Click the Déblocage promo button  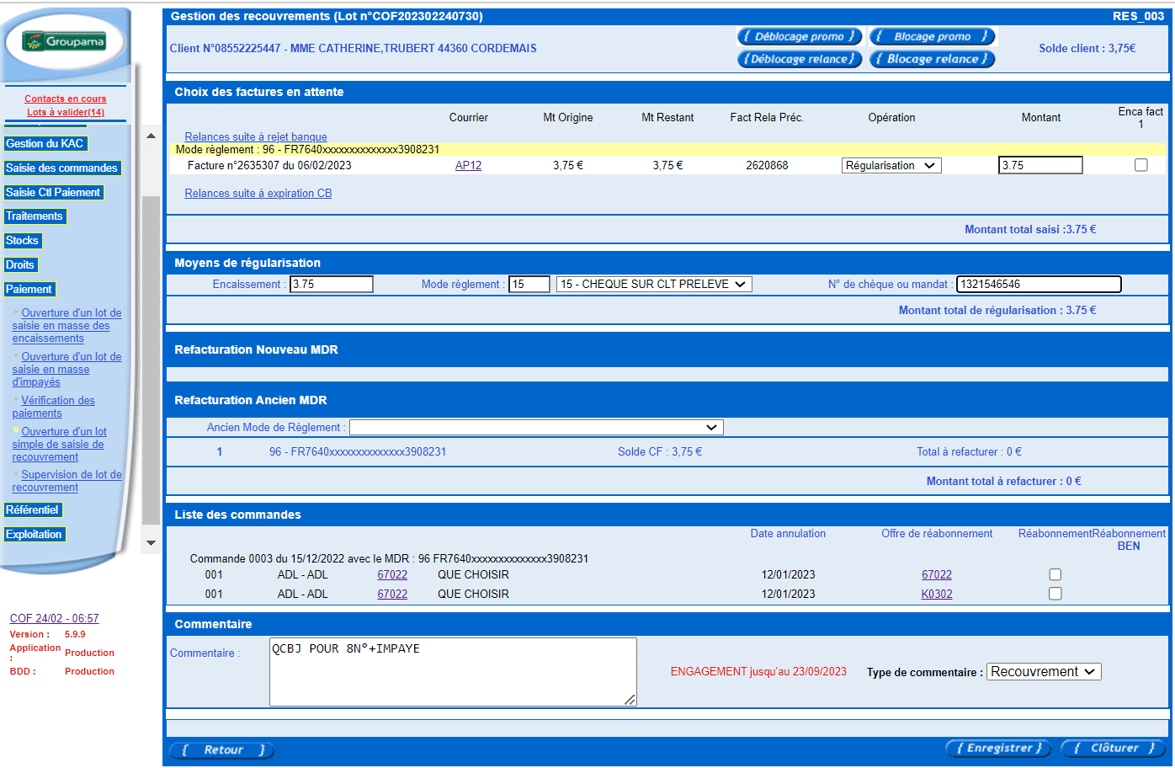click(x=799, y=36)
